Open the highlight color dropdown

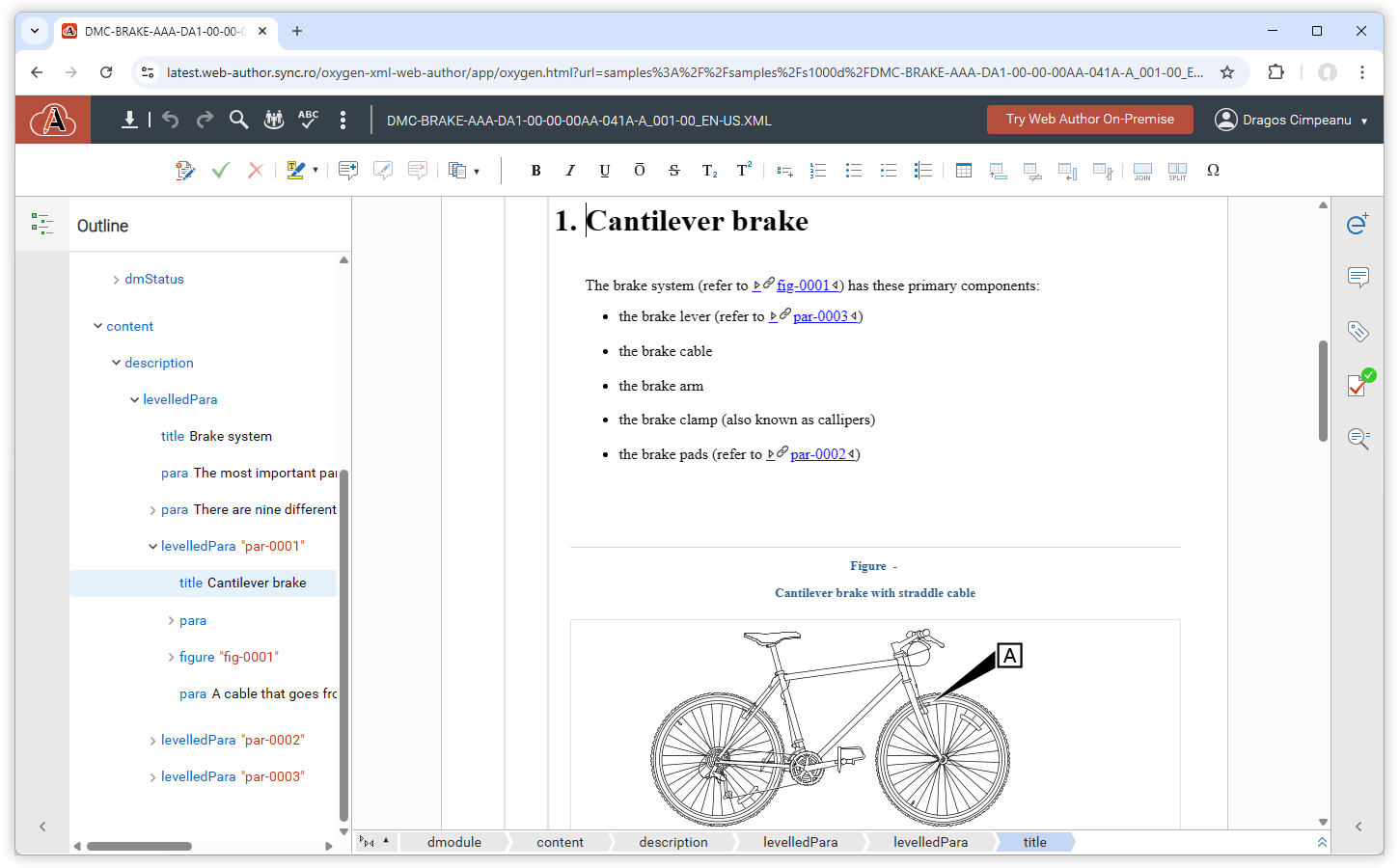coord(316,170)
